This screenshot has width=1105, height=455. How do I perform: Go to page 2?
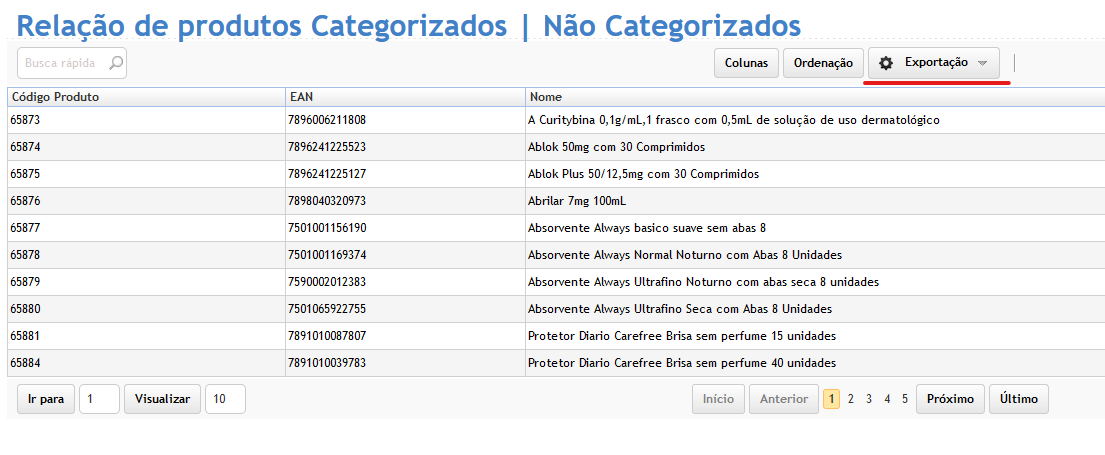850,399
